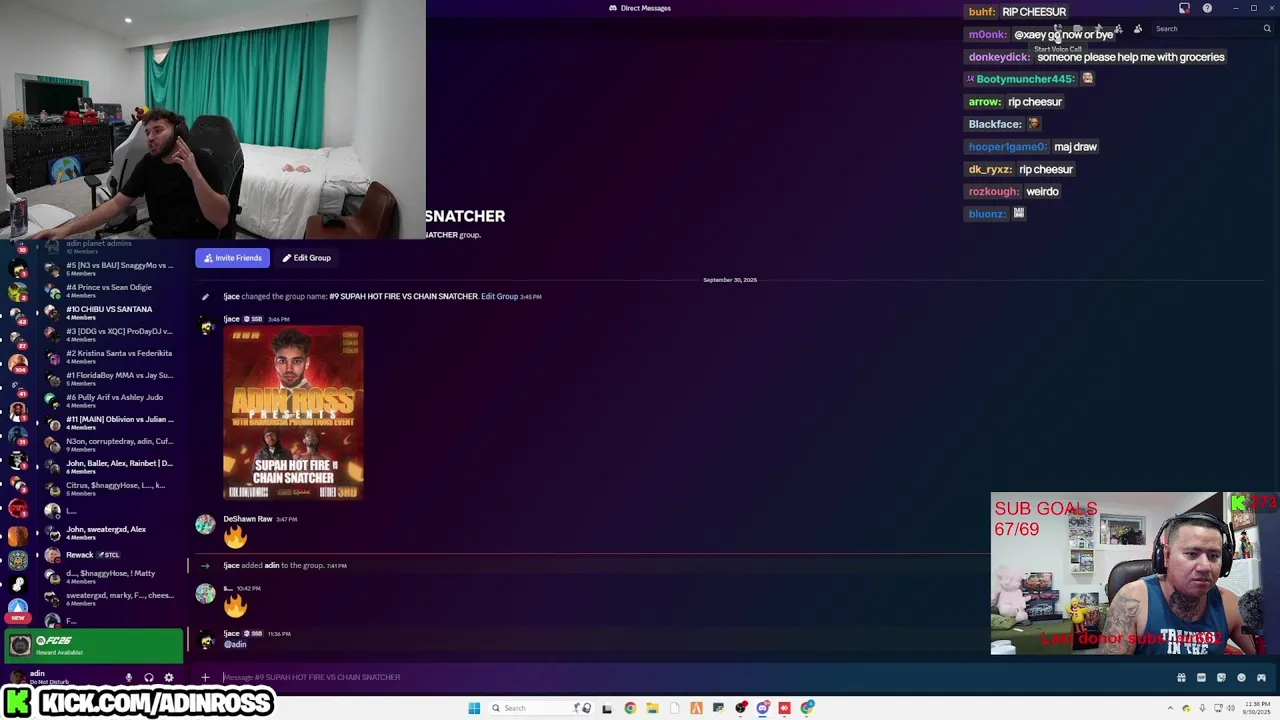The height and width of the screenshot is (720, 1280).
Task: Click the server icon with 104 badge
Action: coord(18,362)
